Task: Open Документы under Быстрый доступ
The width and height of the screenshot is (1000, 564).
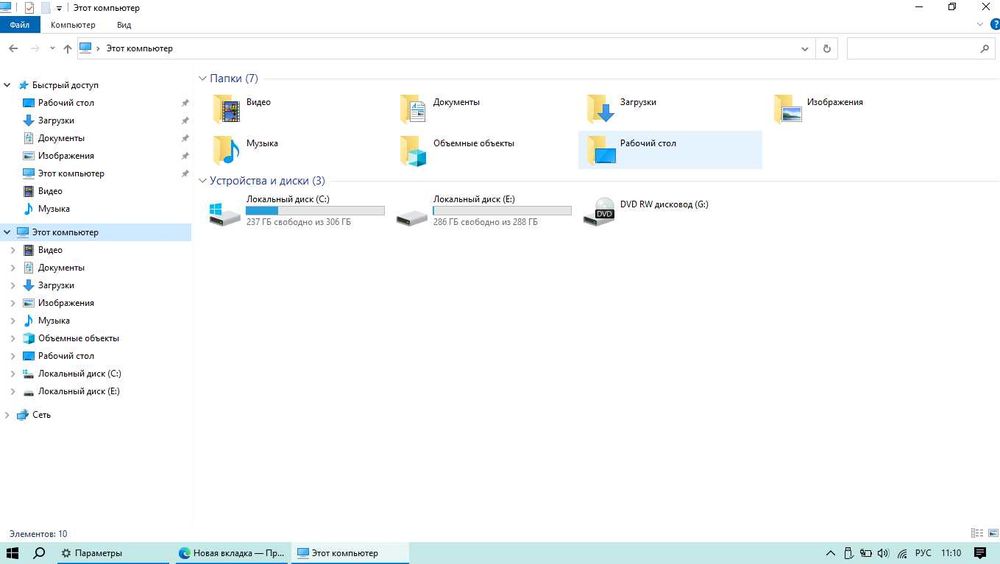Action: tap(61, 138)
